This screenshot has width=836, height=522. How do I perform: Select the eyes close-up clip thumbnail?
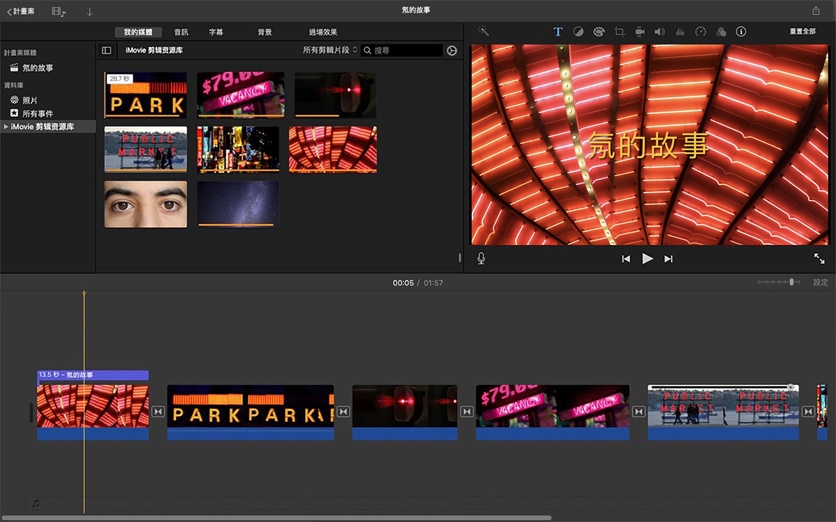point(145,204)
